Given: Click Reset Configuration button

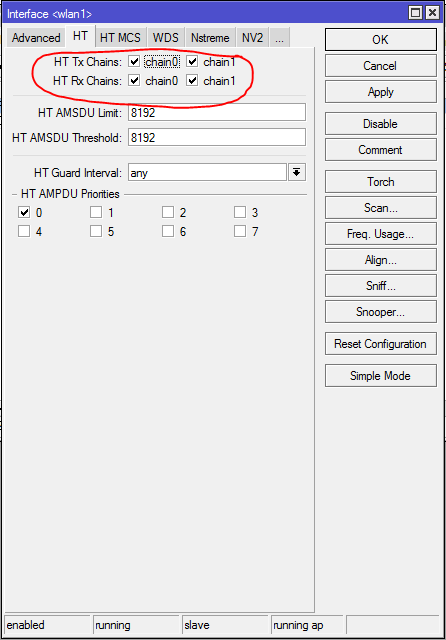Looking at the screenshot, I should pos(381,344).
